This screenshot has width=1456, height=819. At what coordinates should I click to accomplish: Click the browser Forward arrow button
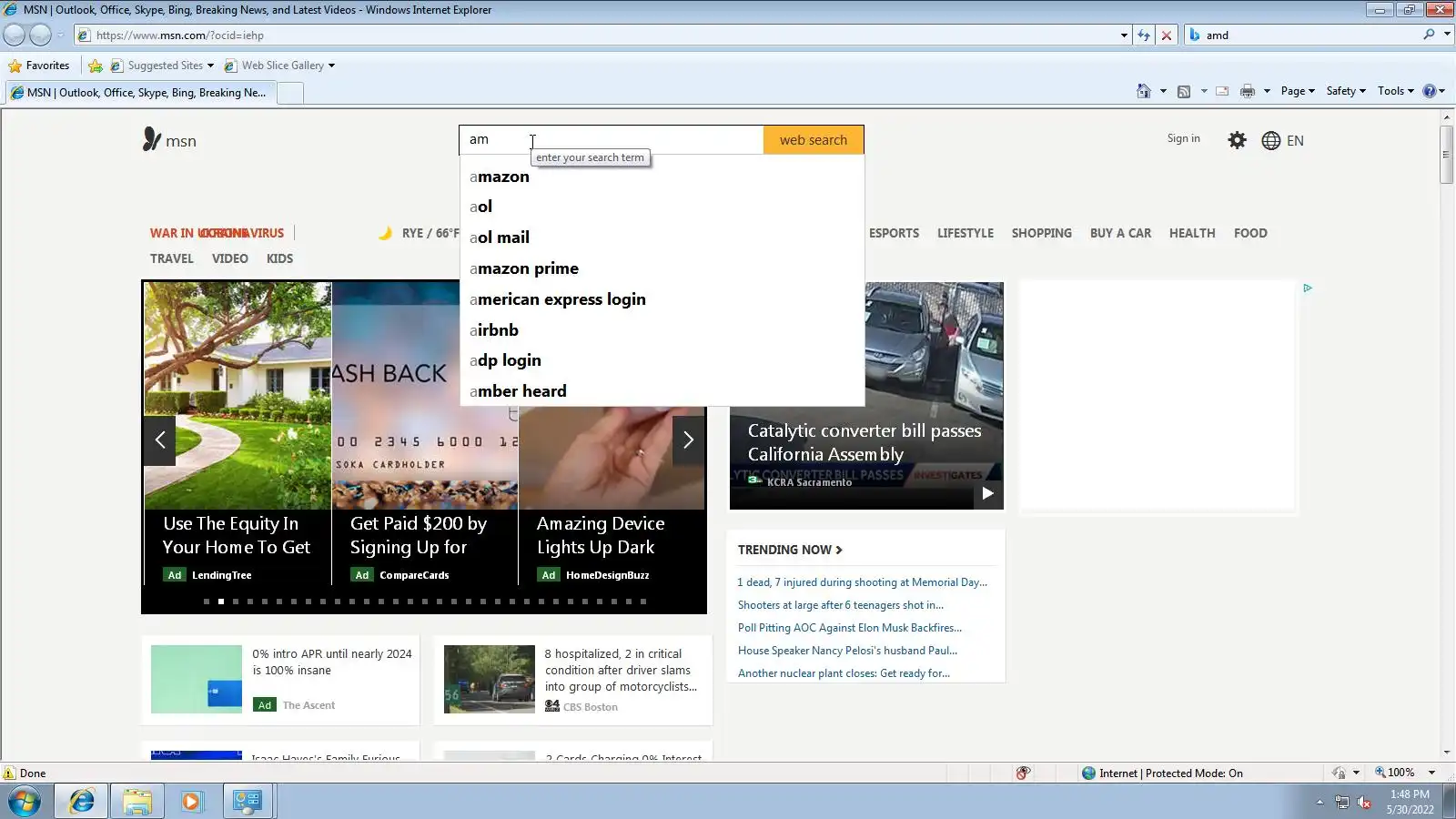(41, 35)
